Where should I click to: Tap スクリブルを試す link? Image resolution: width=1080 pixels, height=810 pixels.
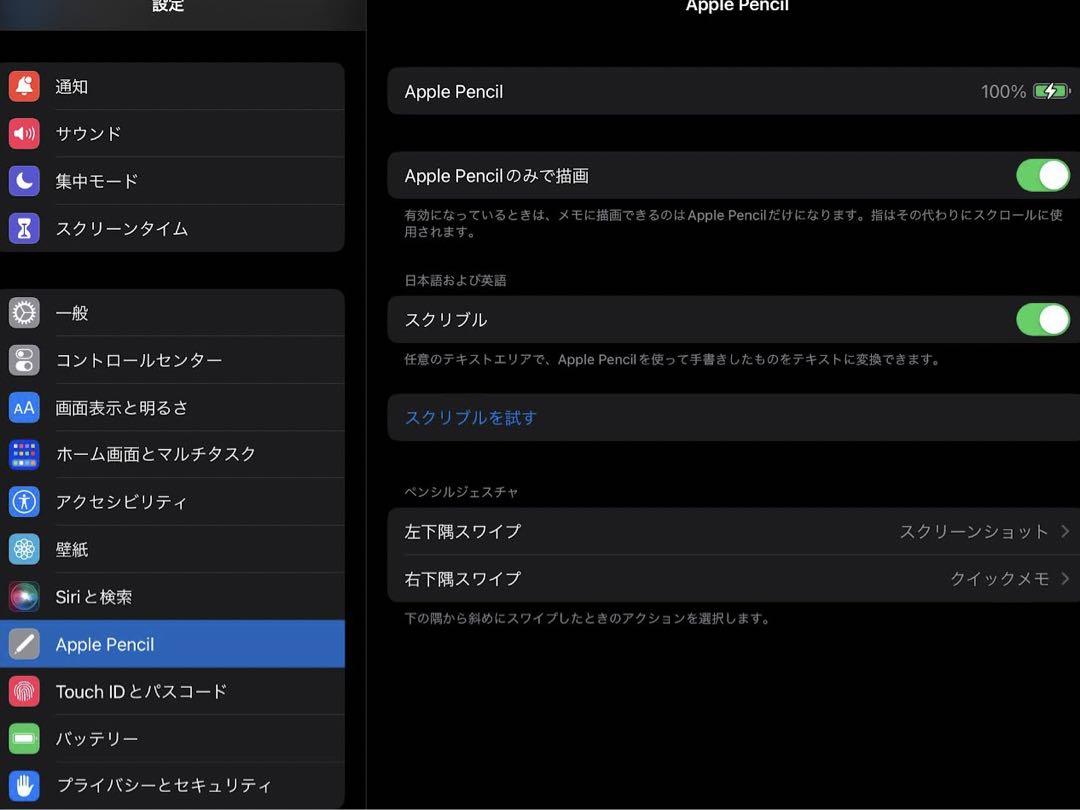(470, 417)
